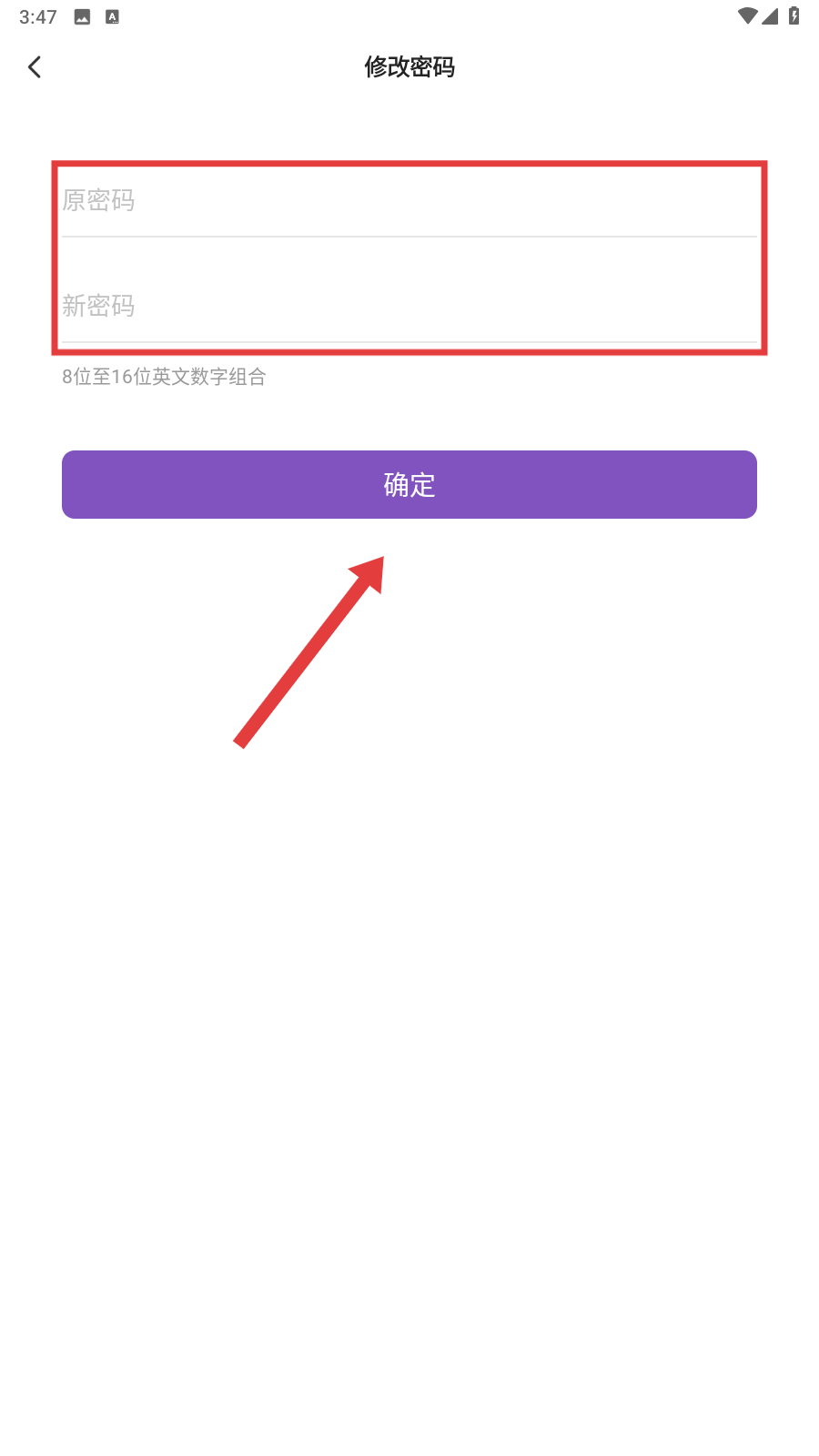819x1456 pixels.
Task: Tap the keyboard 'A' notification icon
Action: click(x=112, y=16)
